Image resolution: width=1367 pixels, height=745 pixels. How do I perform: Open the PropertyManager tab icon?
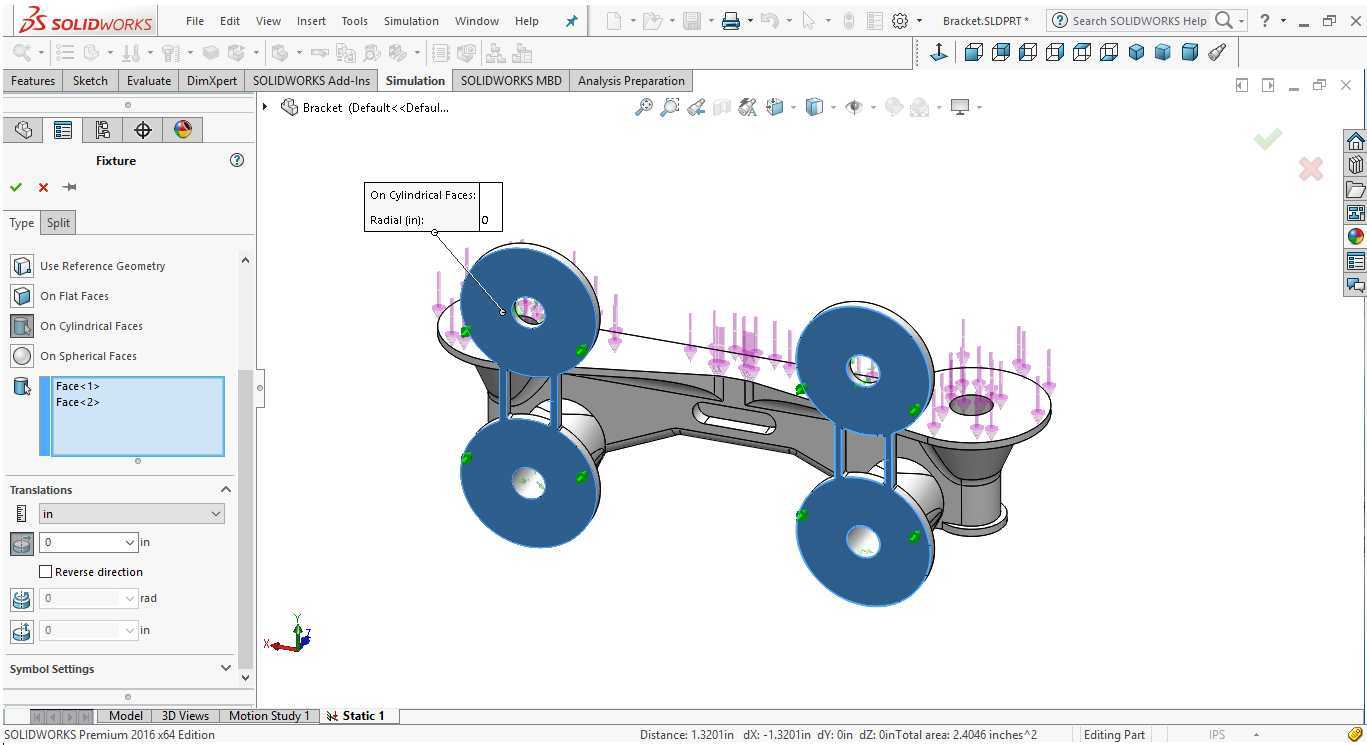click(x=63, y=130)
